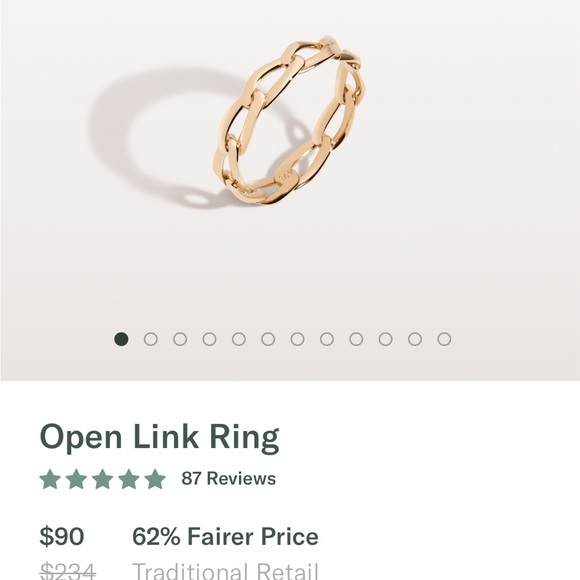Image resolution: width=580 pixels, height=580 pixels.
Task: Show the sixth product image dot
Action: tap(268, 339)
